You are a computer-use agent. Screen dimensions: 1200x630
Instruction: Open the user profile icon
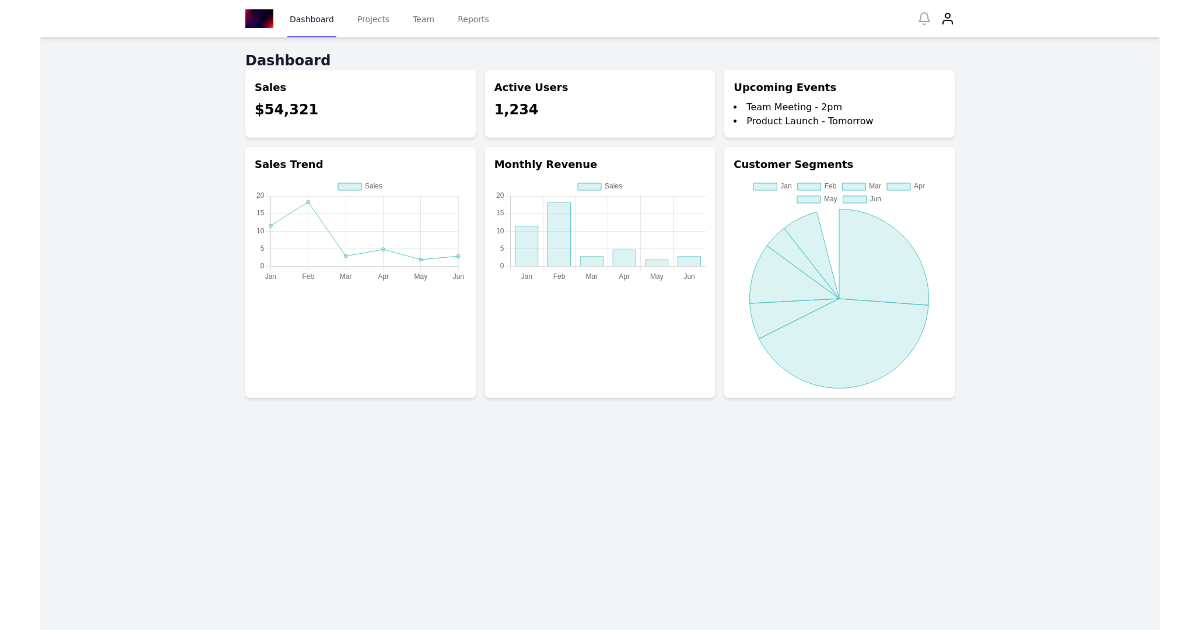tap(947, 18)
